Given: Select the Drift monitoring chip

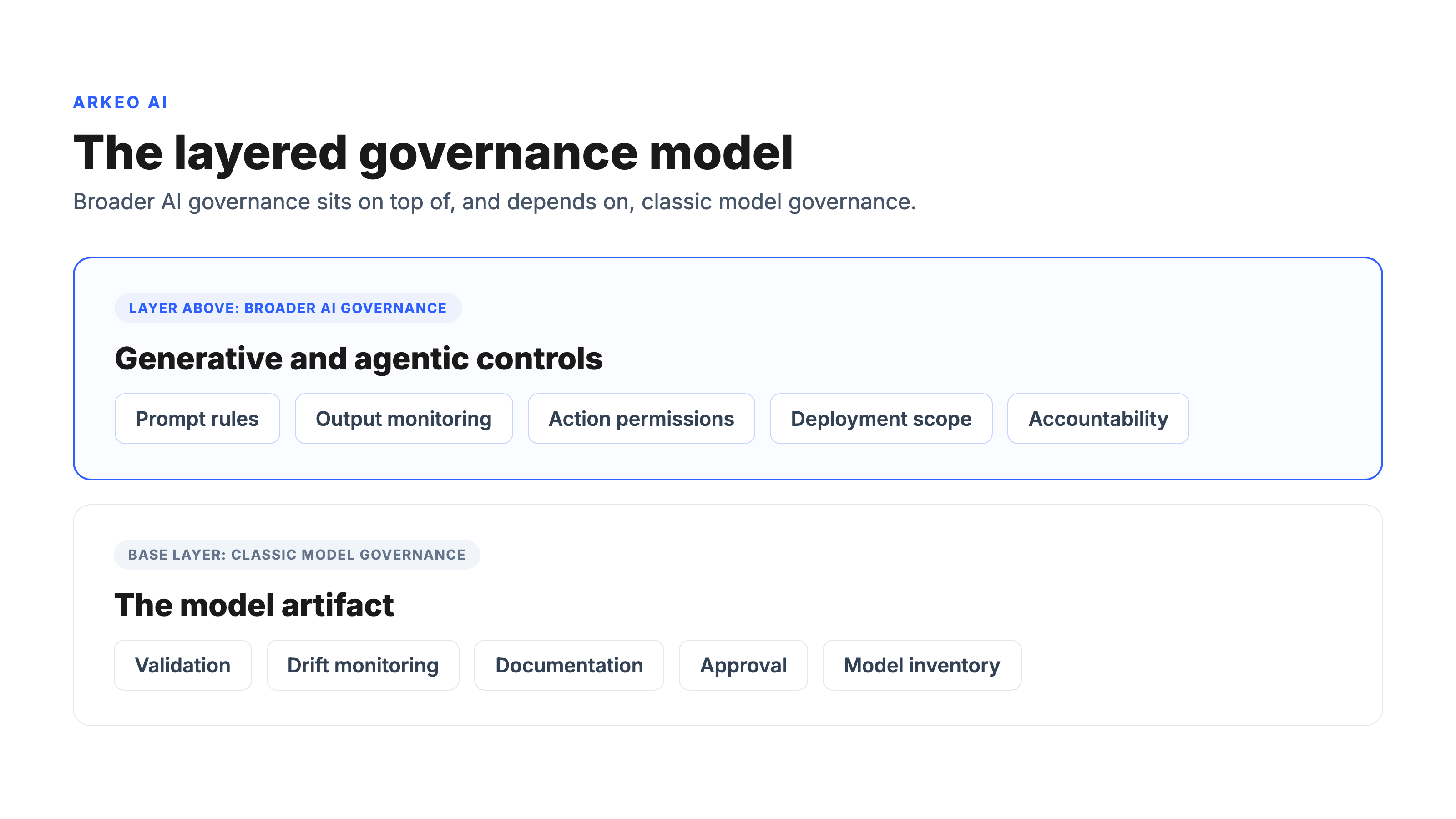Looking at the screenshot, I should coord(363,665).
